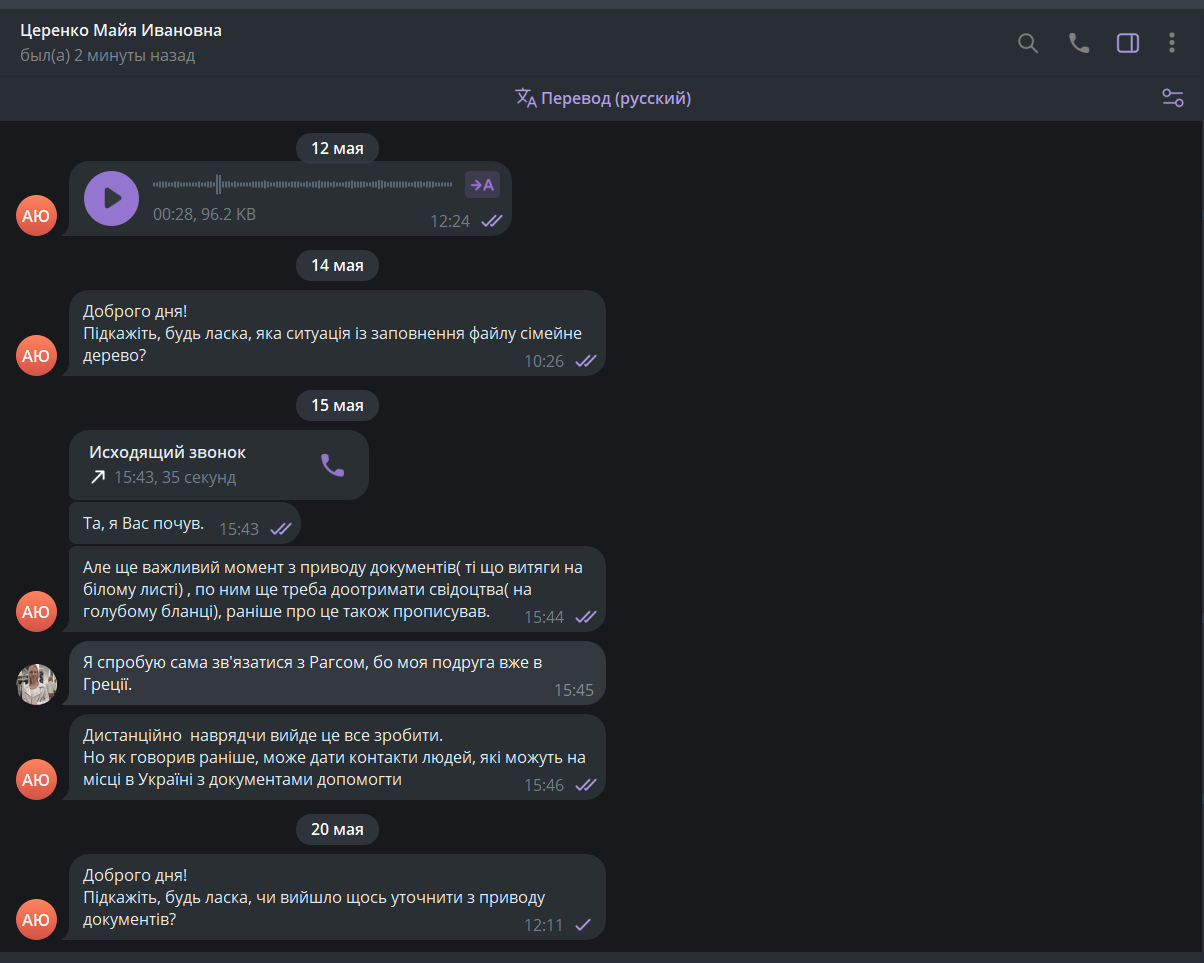
Task: Call back using phone icon in Исходящий звонок
Action: (x=332, y=465)
